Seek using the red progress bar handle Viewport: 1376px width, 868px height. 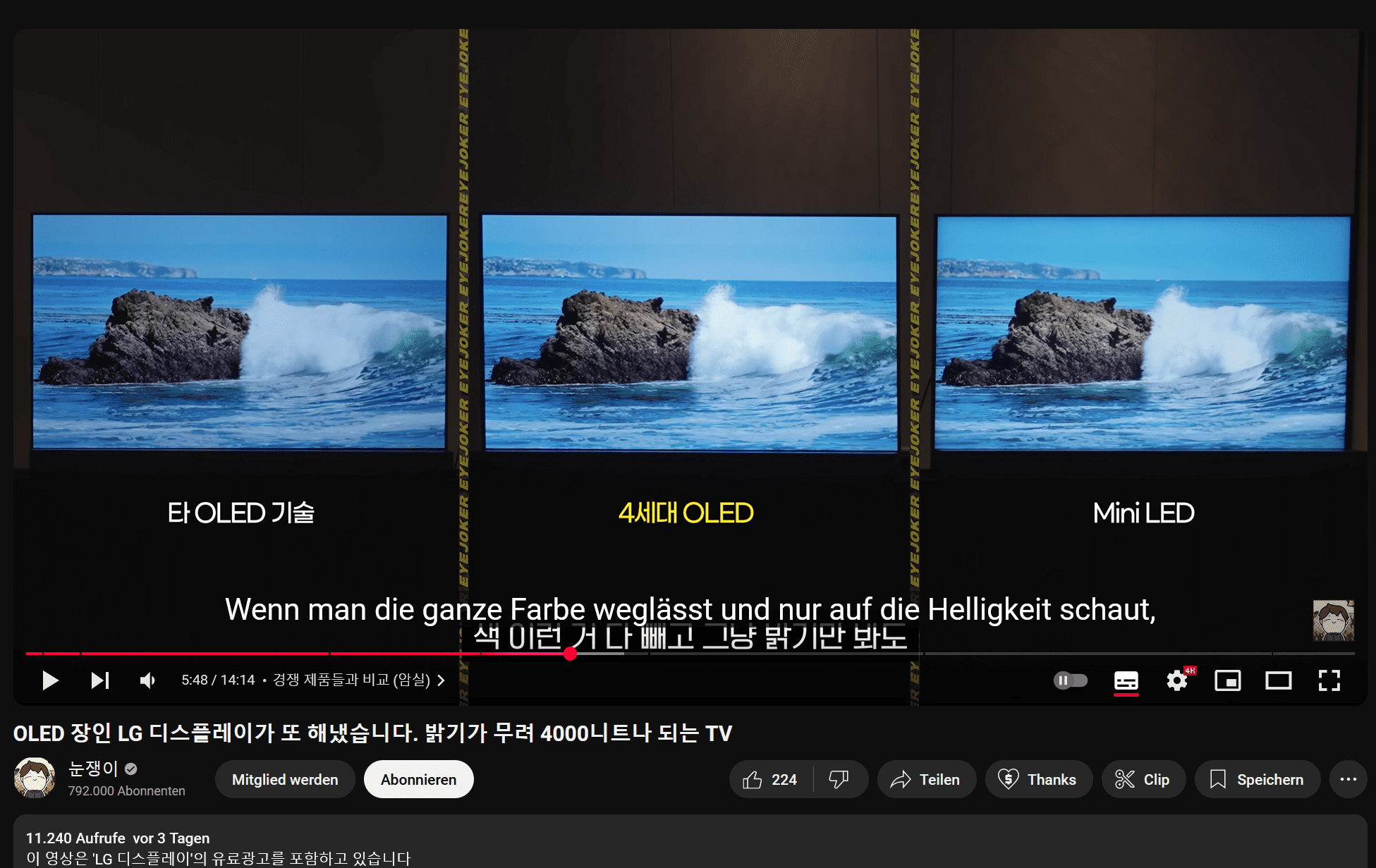click(x=571, y=654)
